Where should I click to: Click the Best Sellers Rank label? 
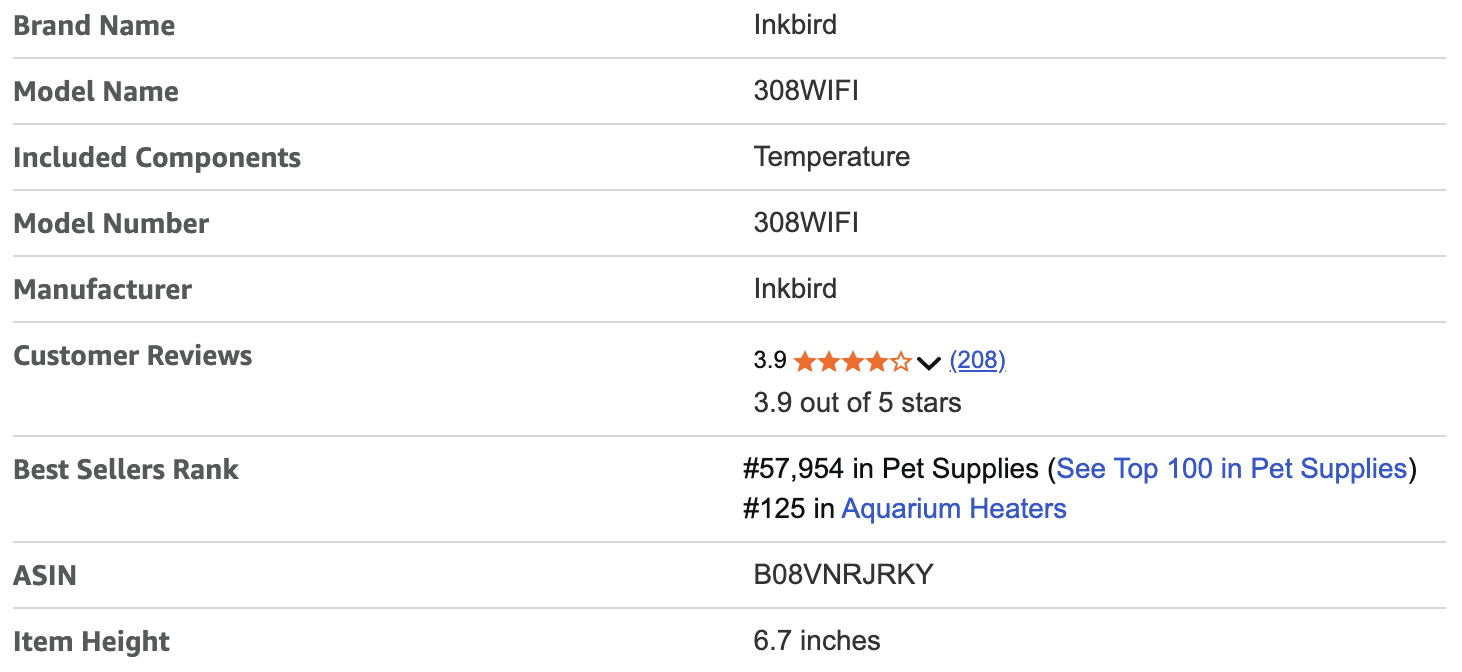(126, 469)
